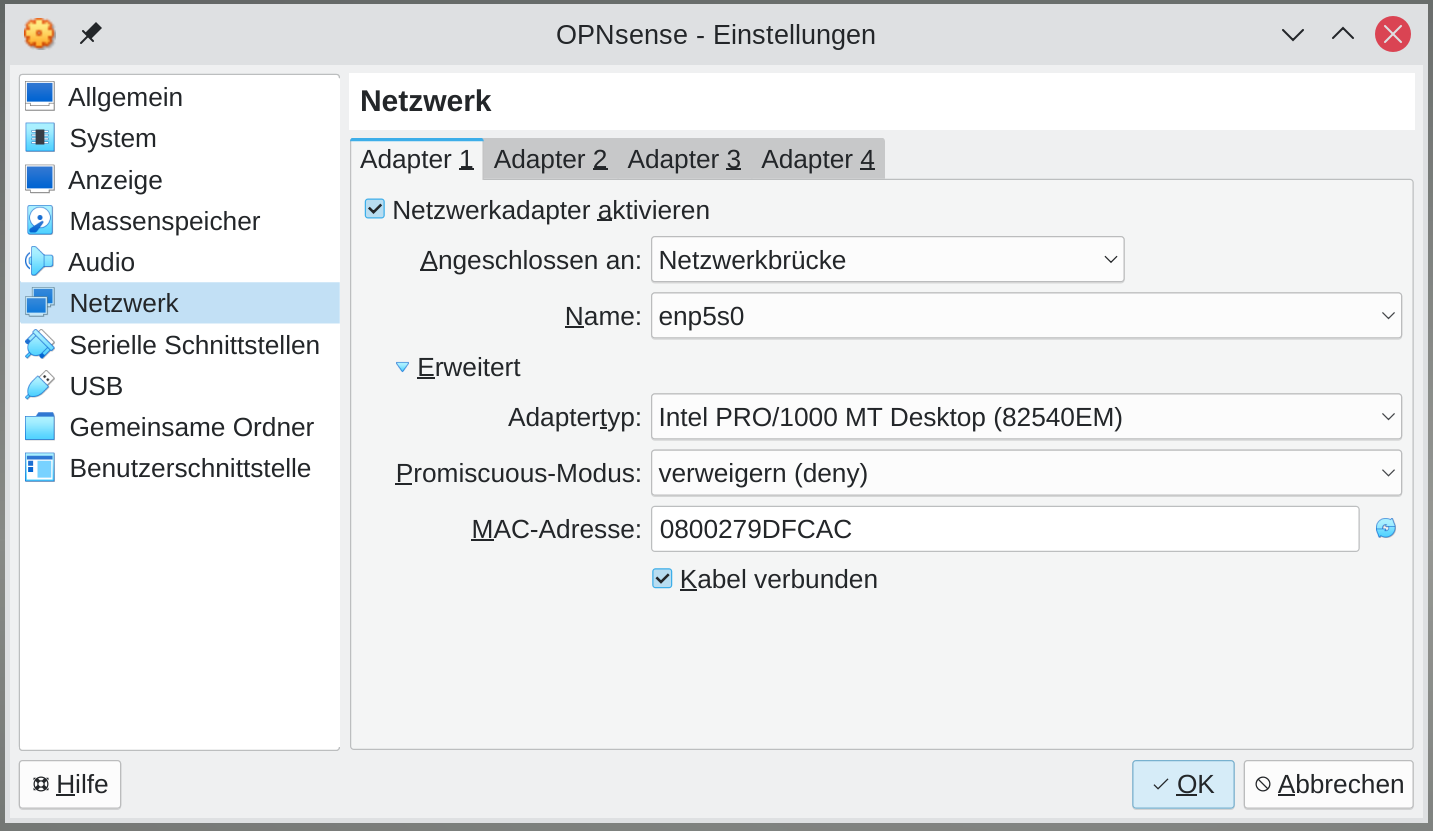Viewport: 1433px width, 831px height.
Task: Open the Allgemein settings page
Action: click(x=180, y=97)
